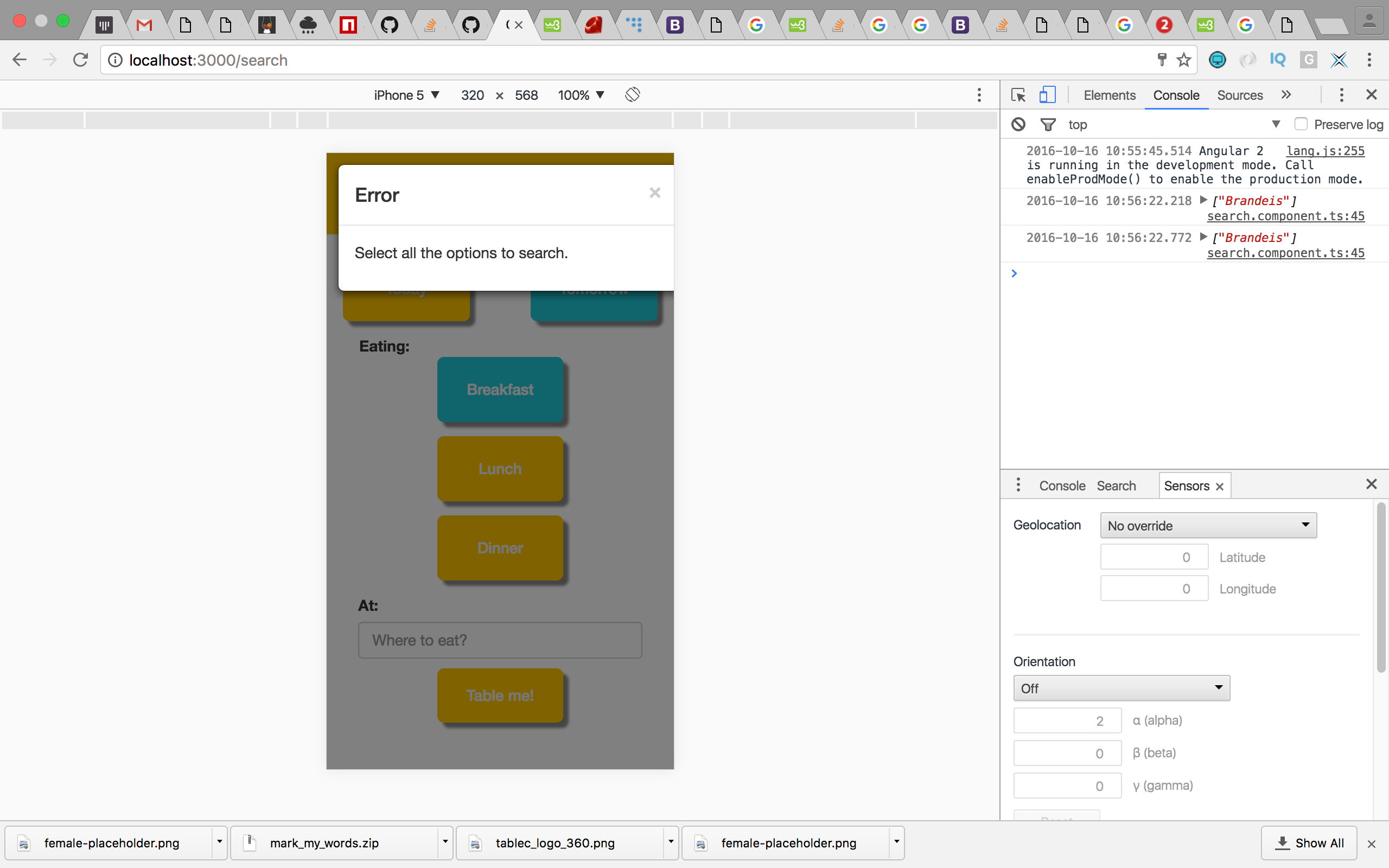Expand first Brandeis array log entry
The width and height of the screenshot is (1389, 868).
click(x=1203, y=200)
